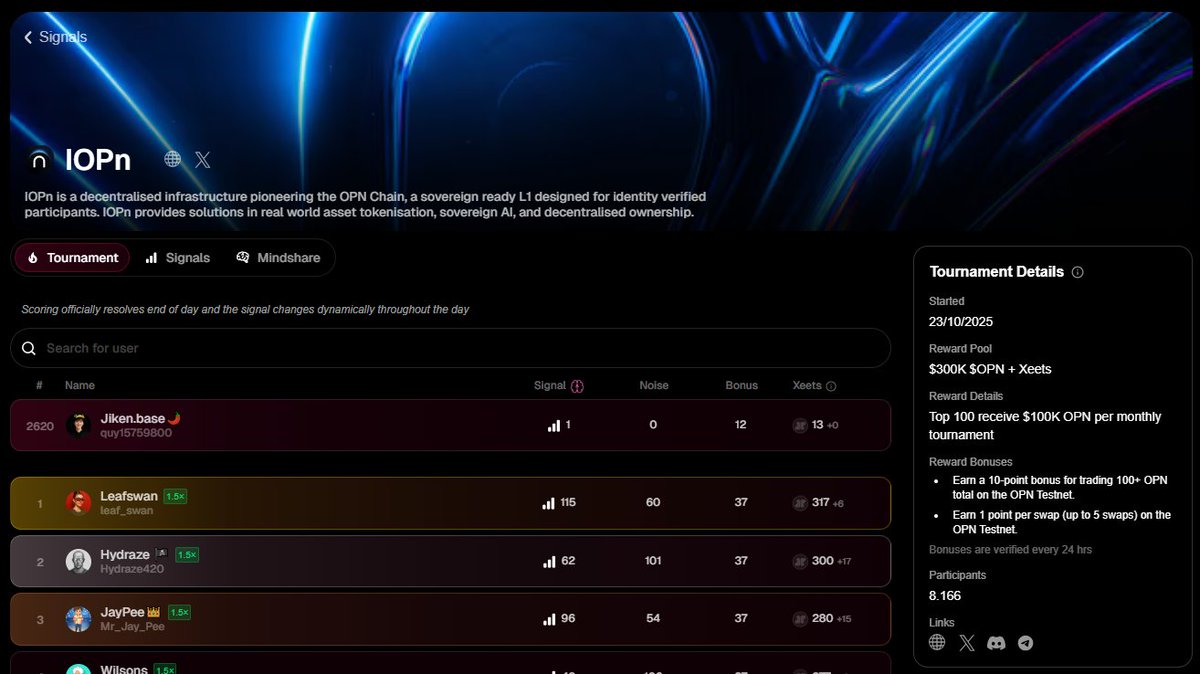
Task: Click Hydraze's noise value 101
Action: (653, 561)
